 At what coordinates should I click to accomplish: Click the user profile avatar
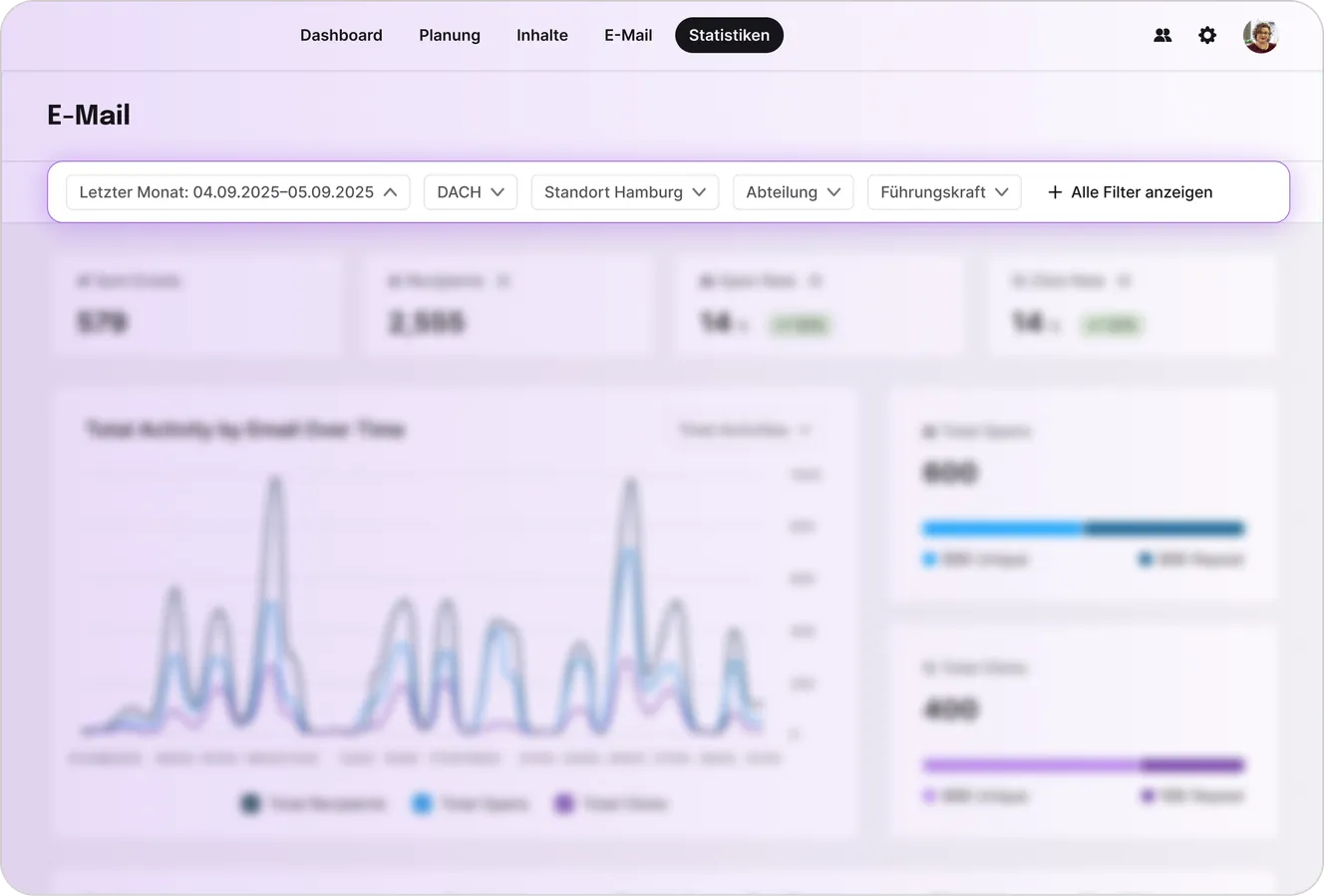click(1260, 35)
